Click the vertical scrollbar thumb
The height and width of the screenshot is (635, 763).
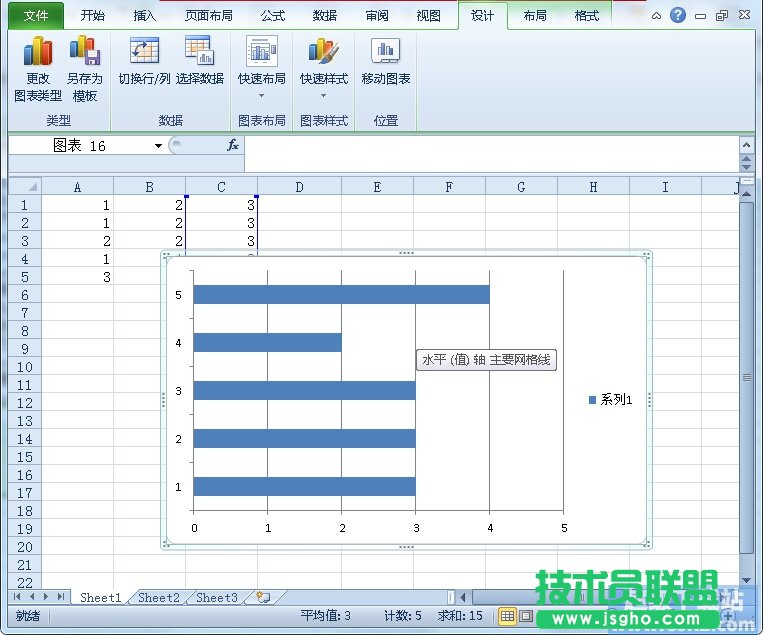[746, 376]
